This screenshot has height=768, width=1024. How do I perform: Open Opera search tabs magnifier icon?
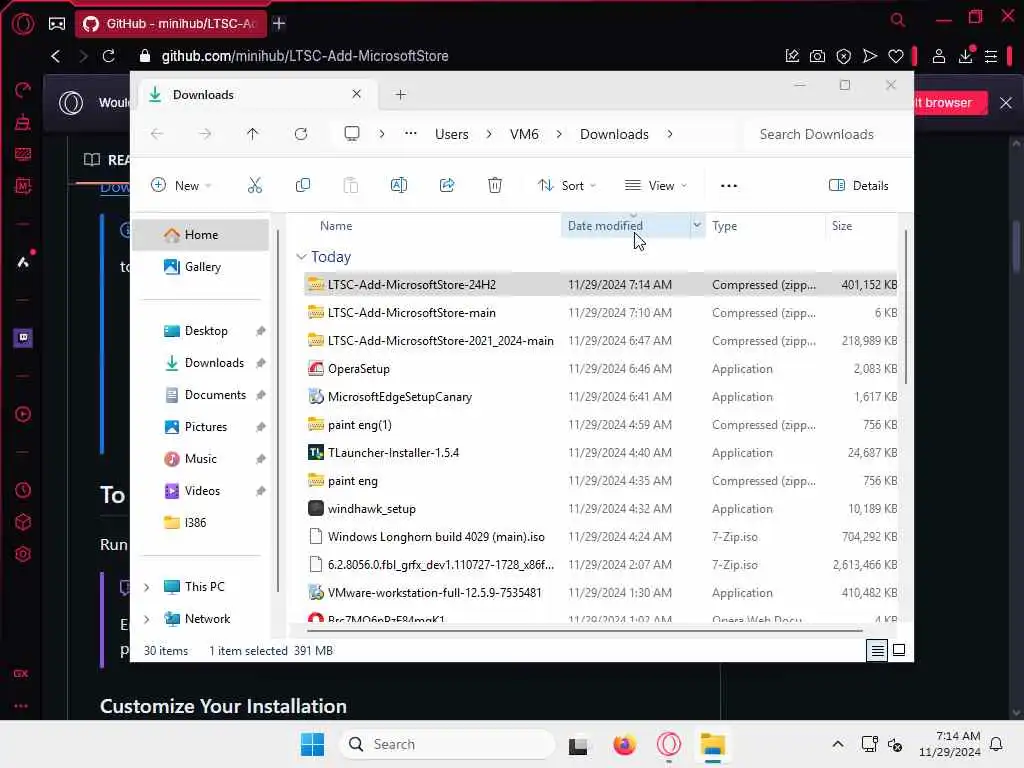[898, 20]
